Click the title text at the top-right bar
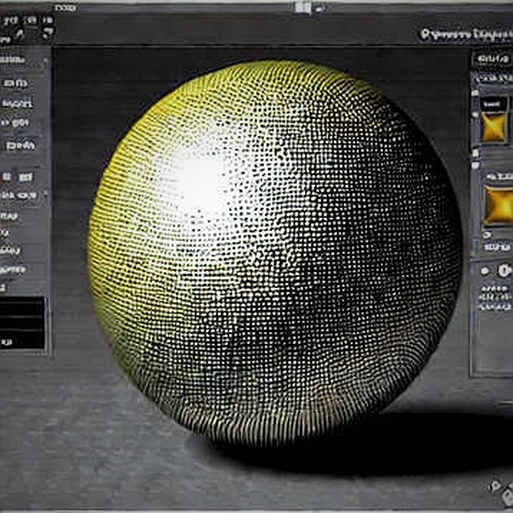The image size is (513, 513). (x=466, y=34)
